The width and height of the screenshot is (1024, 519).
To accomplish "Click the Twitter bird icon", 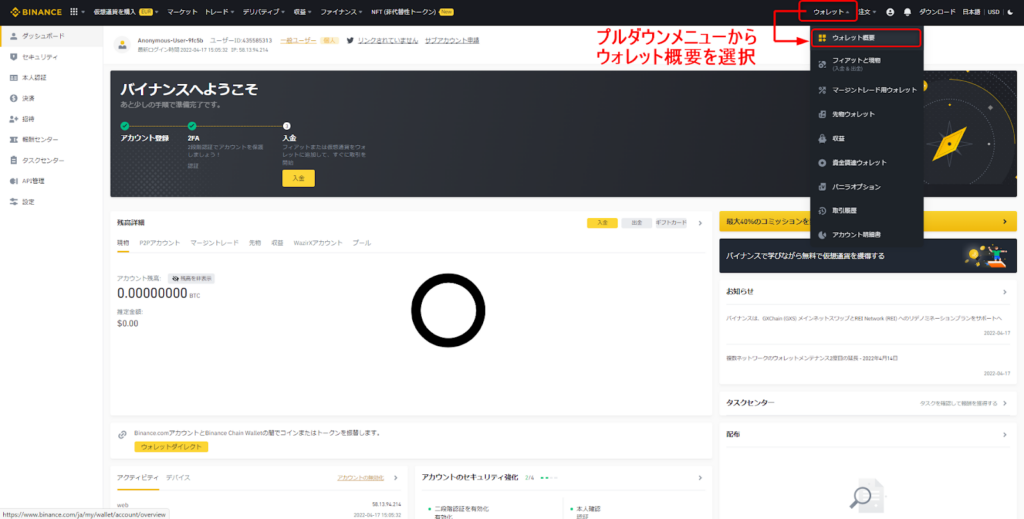I will [x=350, y=40].
